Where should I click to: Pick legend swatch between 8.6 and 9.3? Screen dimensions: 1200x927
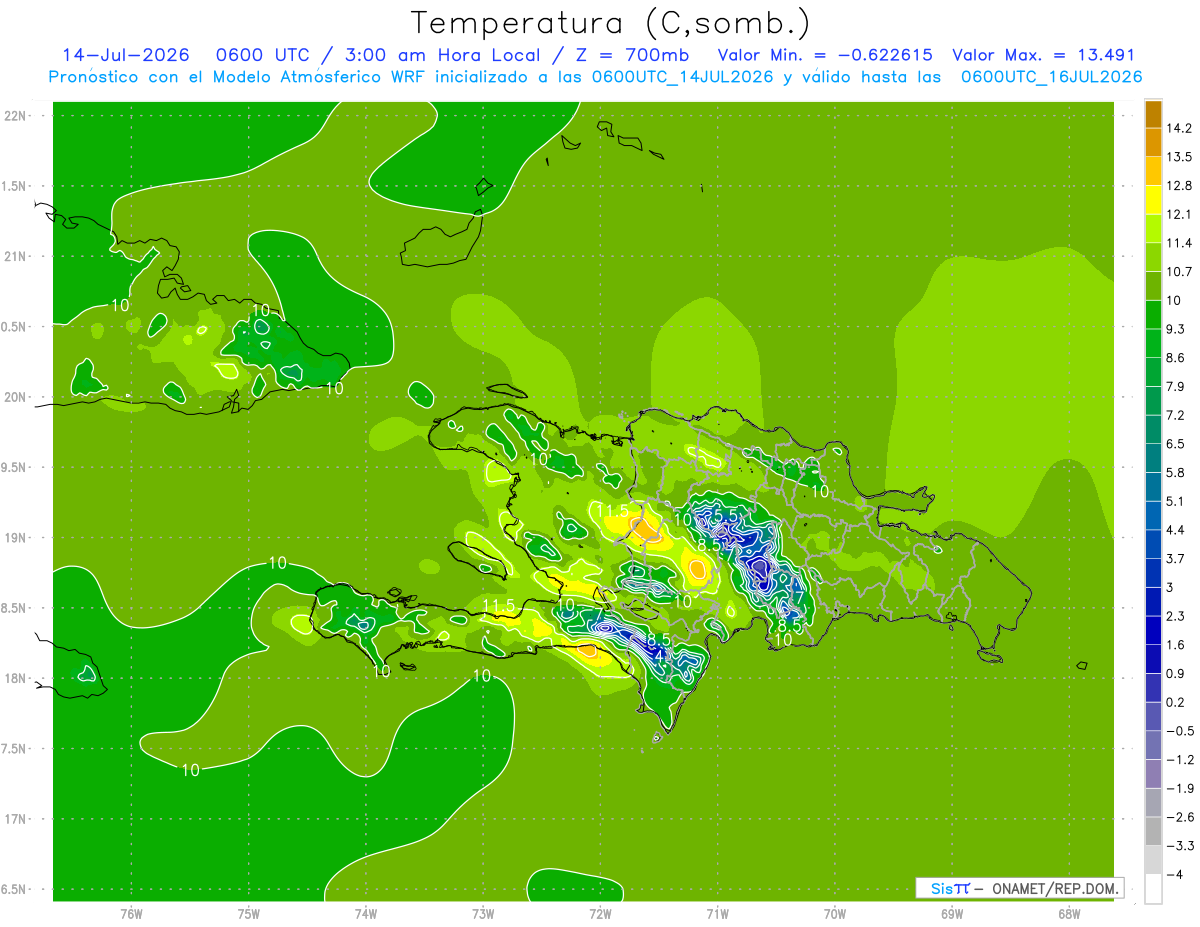tap(1153, 343)
